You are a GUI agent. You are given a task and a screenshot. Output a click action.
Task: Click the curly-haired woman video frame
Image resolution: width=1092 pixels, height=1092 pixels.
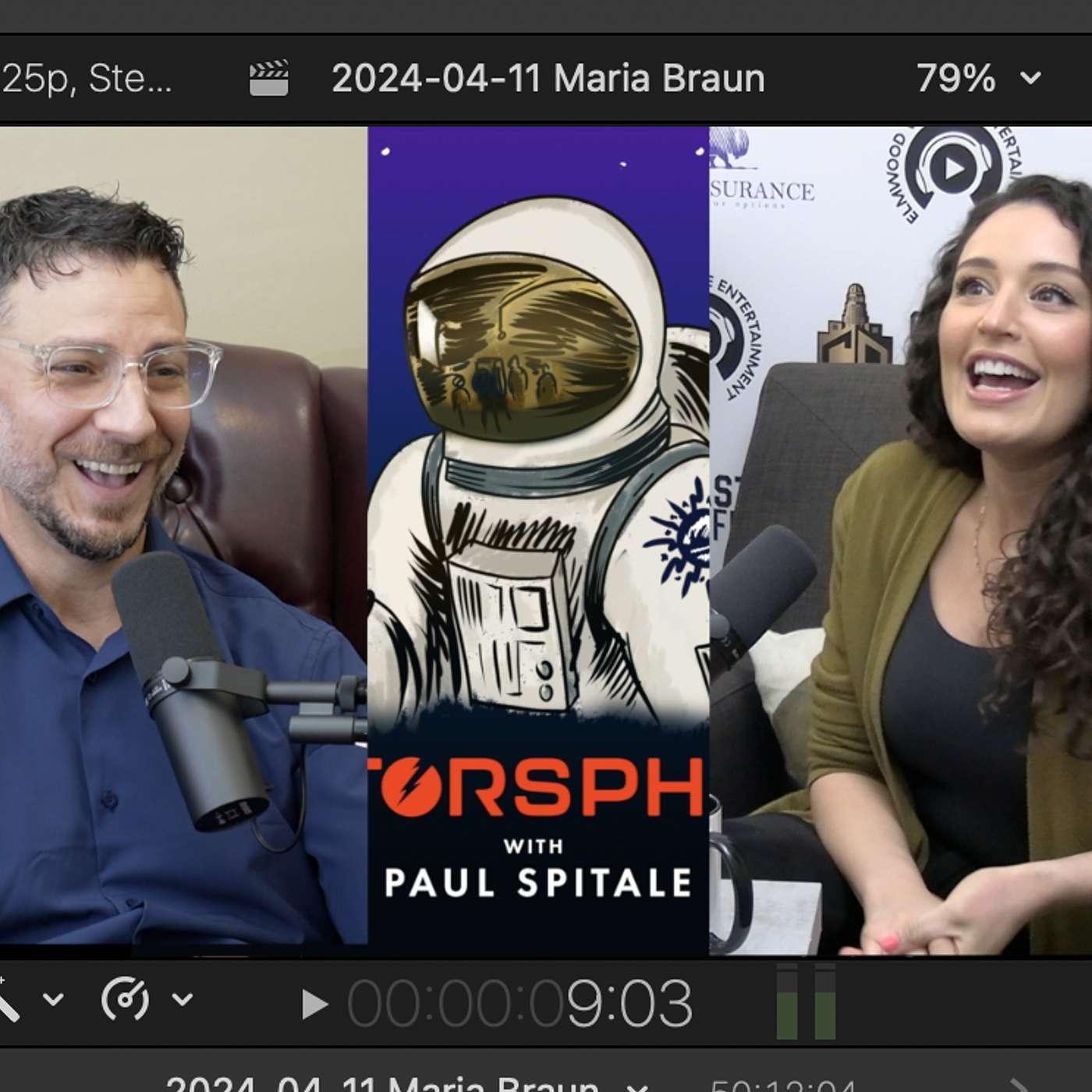pyautogui.click(x=901, y=540)
